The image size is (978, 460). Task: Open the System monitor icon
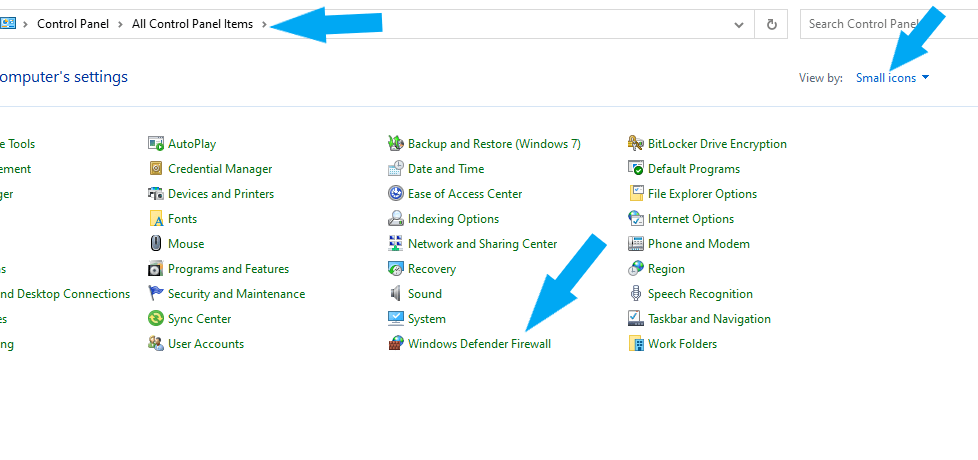click(395, 319)
